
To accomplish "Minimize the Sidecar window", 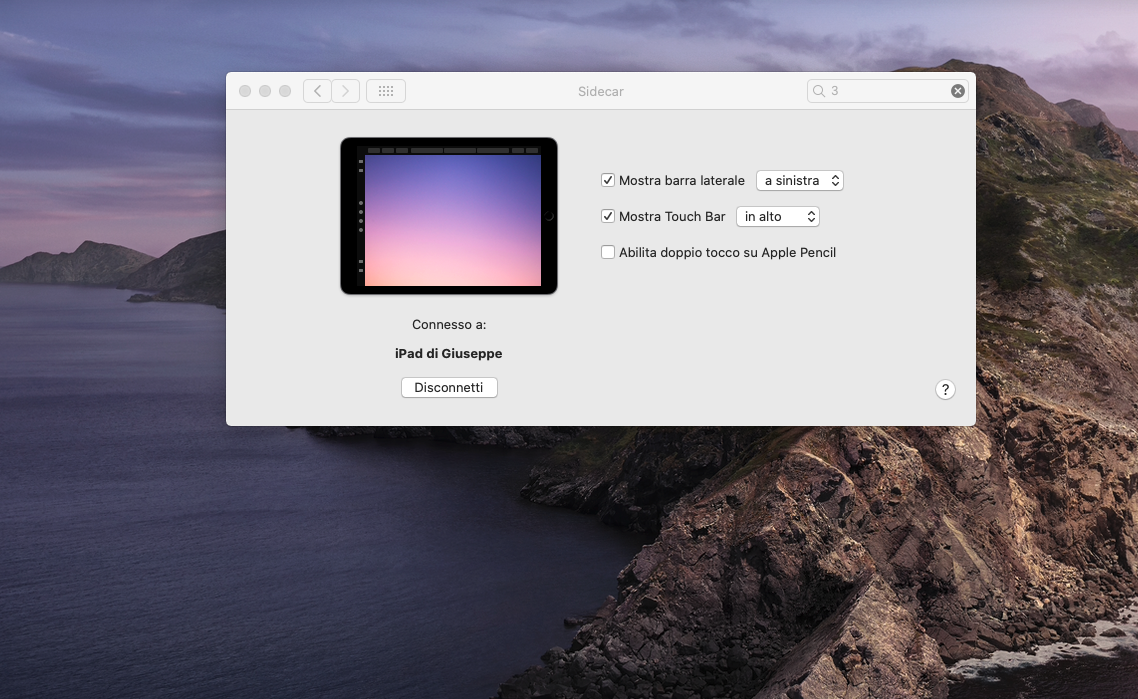I will (265, 91).
